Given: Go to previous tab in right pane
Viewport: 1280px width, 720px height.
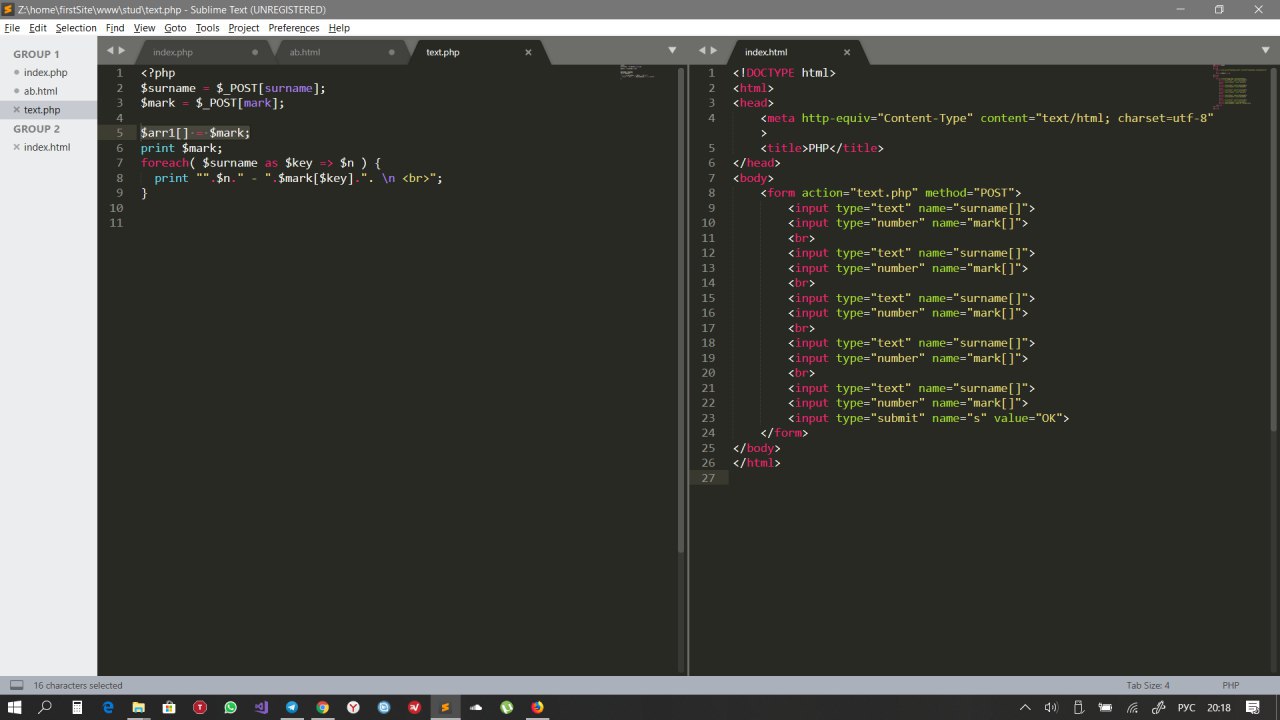Looking at the screenshot, I should (x=703, y=50).
